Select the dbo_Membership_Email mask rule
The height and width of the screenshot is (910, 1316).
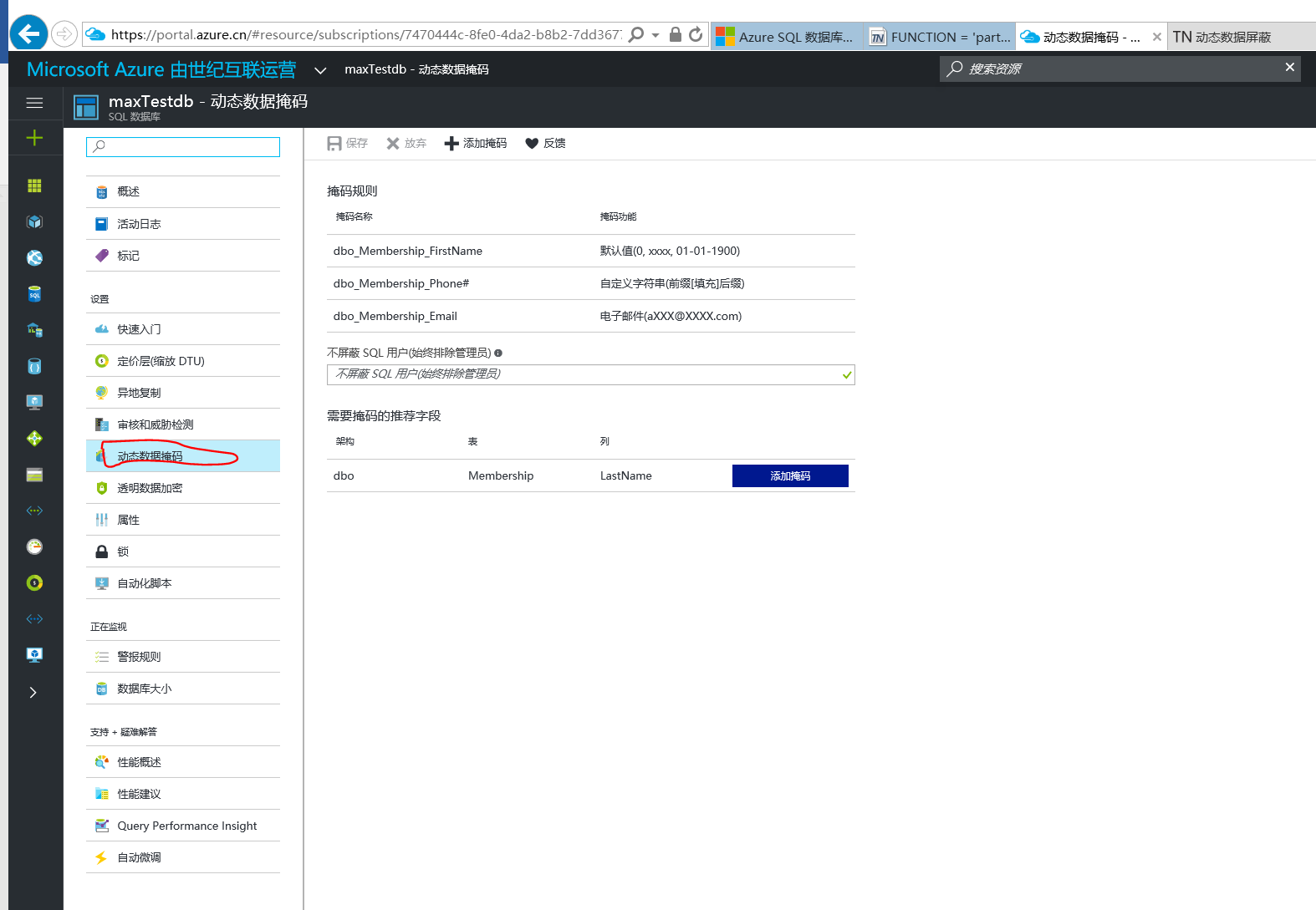[x=591, y=316]
